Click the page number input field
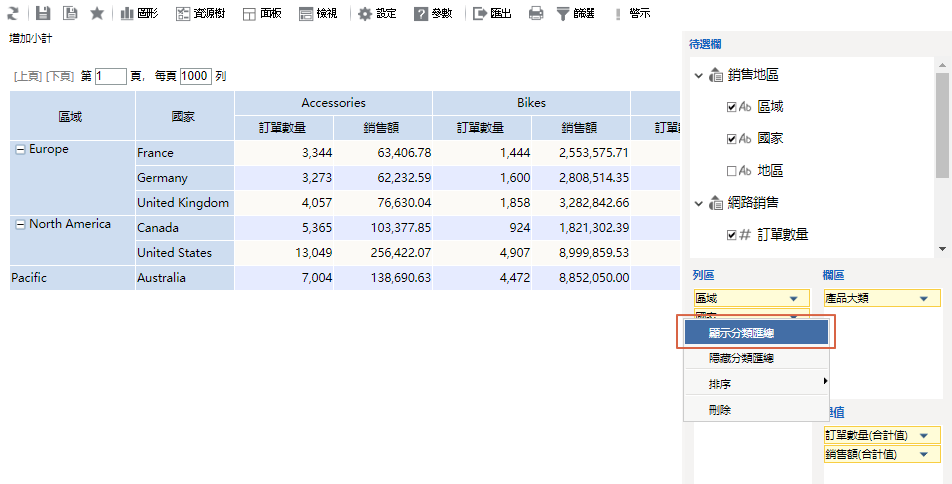This screenshot has height=484, width=952. [112, 76]
